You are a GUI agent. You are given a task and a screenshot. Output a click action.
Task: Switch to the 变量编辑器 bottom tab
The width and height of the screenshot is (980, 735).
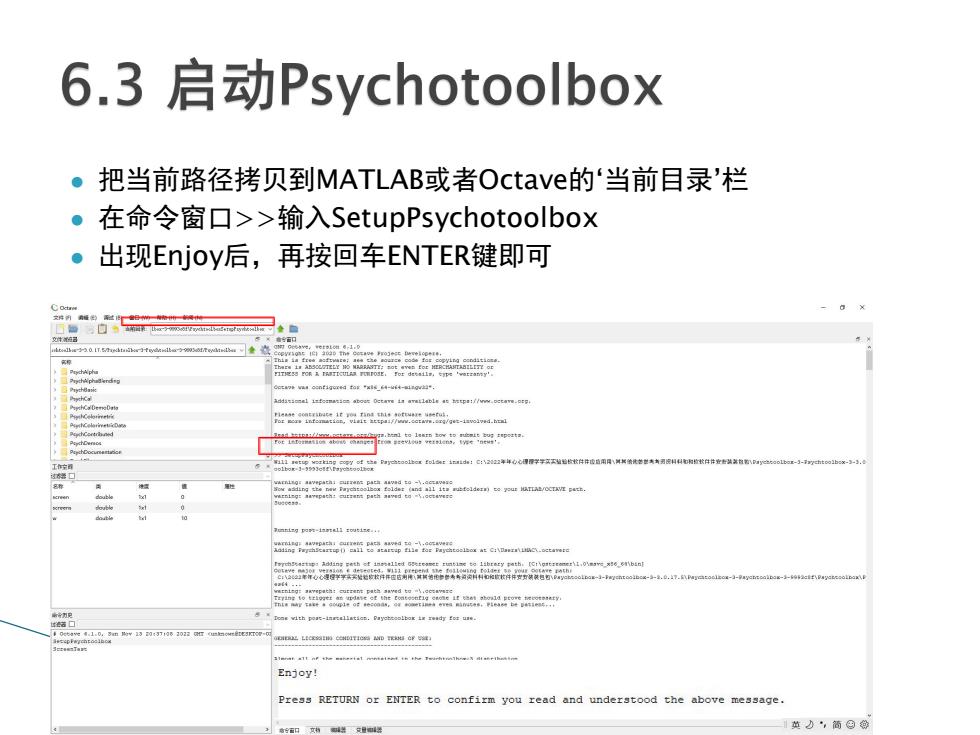pyautogui.click(x=369, y=729)
